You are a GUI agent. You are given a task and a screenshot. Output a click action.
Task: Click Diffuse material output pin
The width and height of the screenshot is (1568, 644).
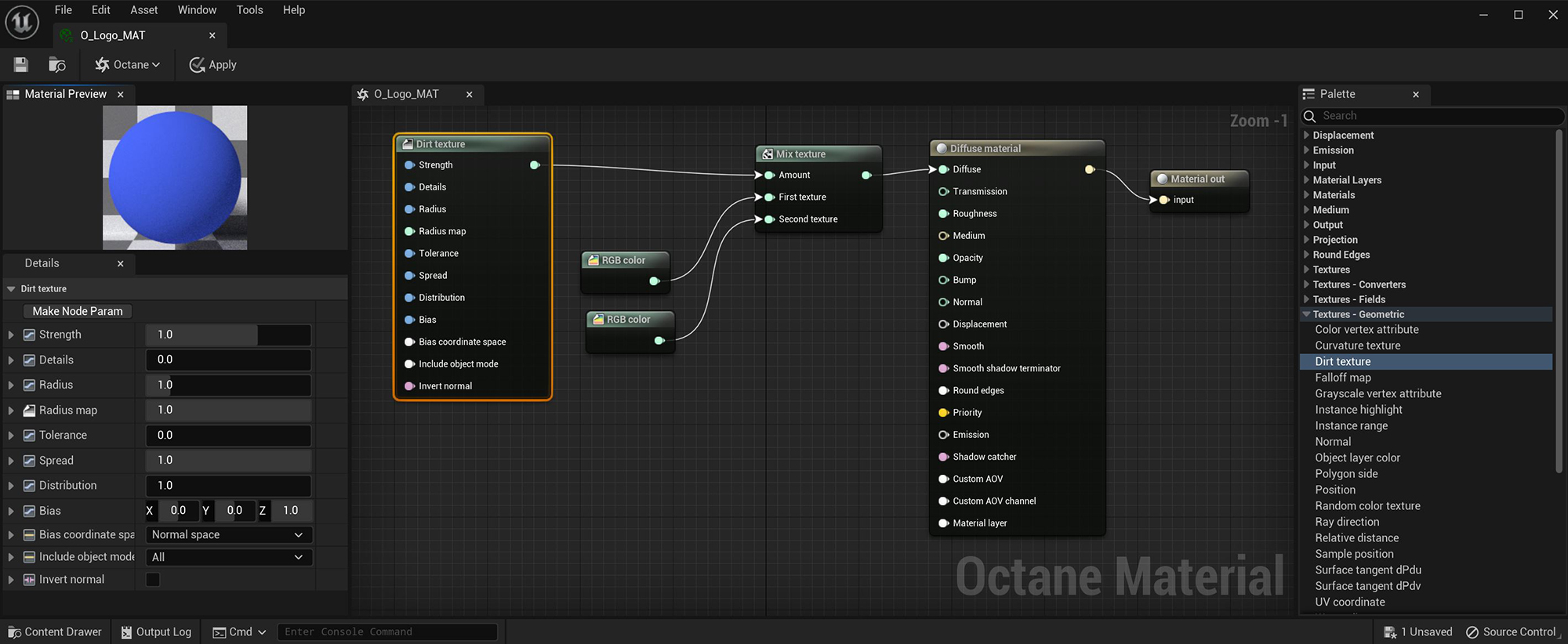pyautogui.click(x=1090, y=169)
